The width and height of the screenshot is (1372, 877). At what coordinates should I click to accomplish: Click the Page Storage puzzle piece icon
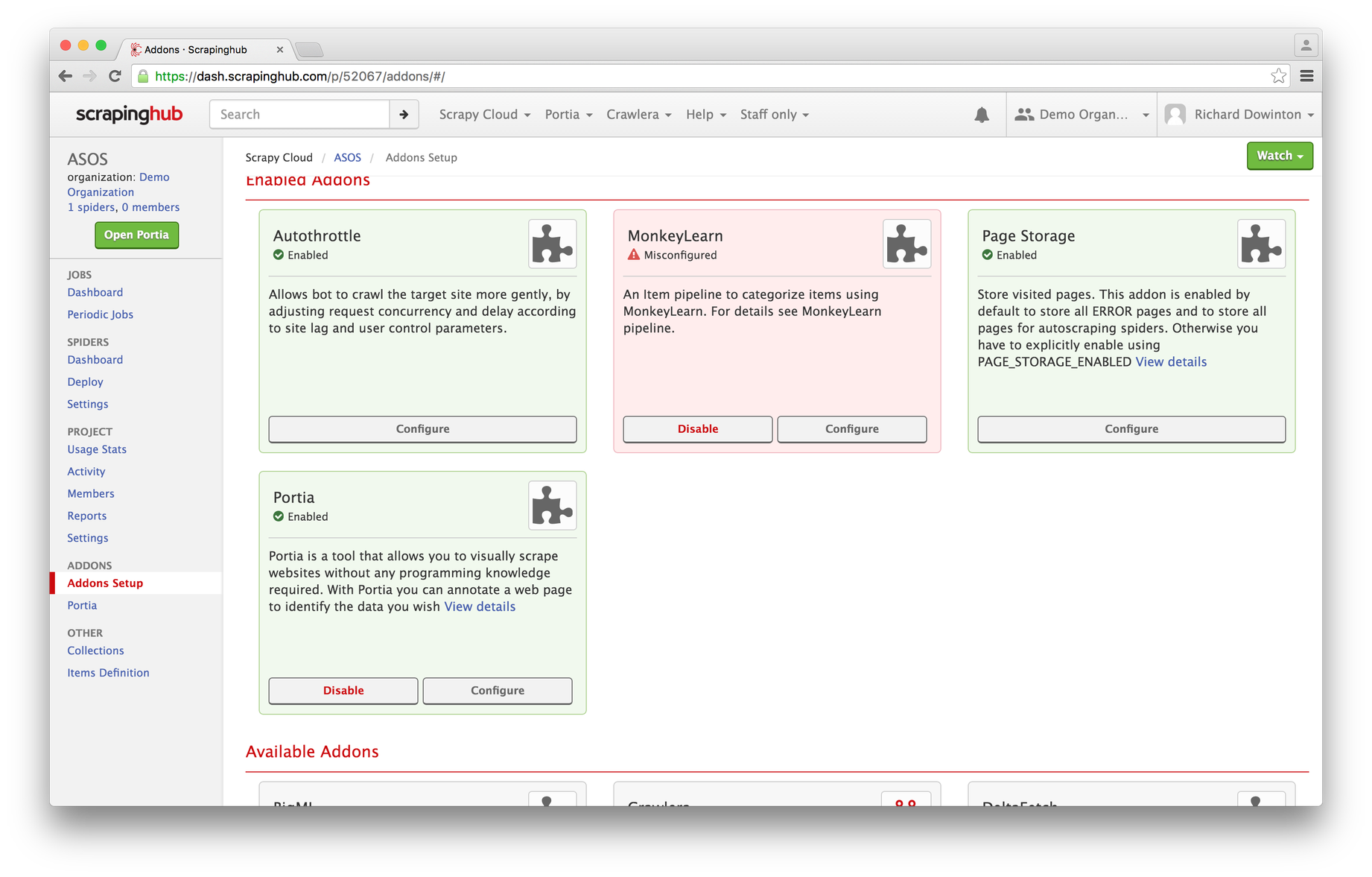coord(1262,244)
